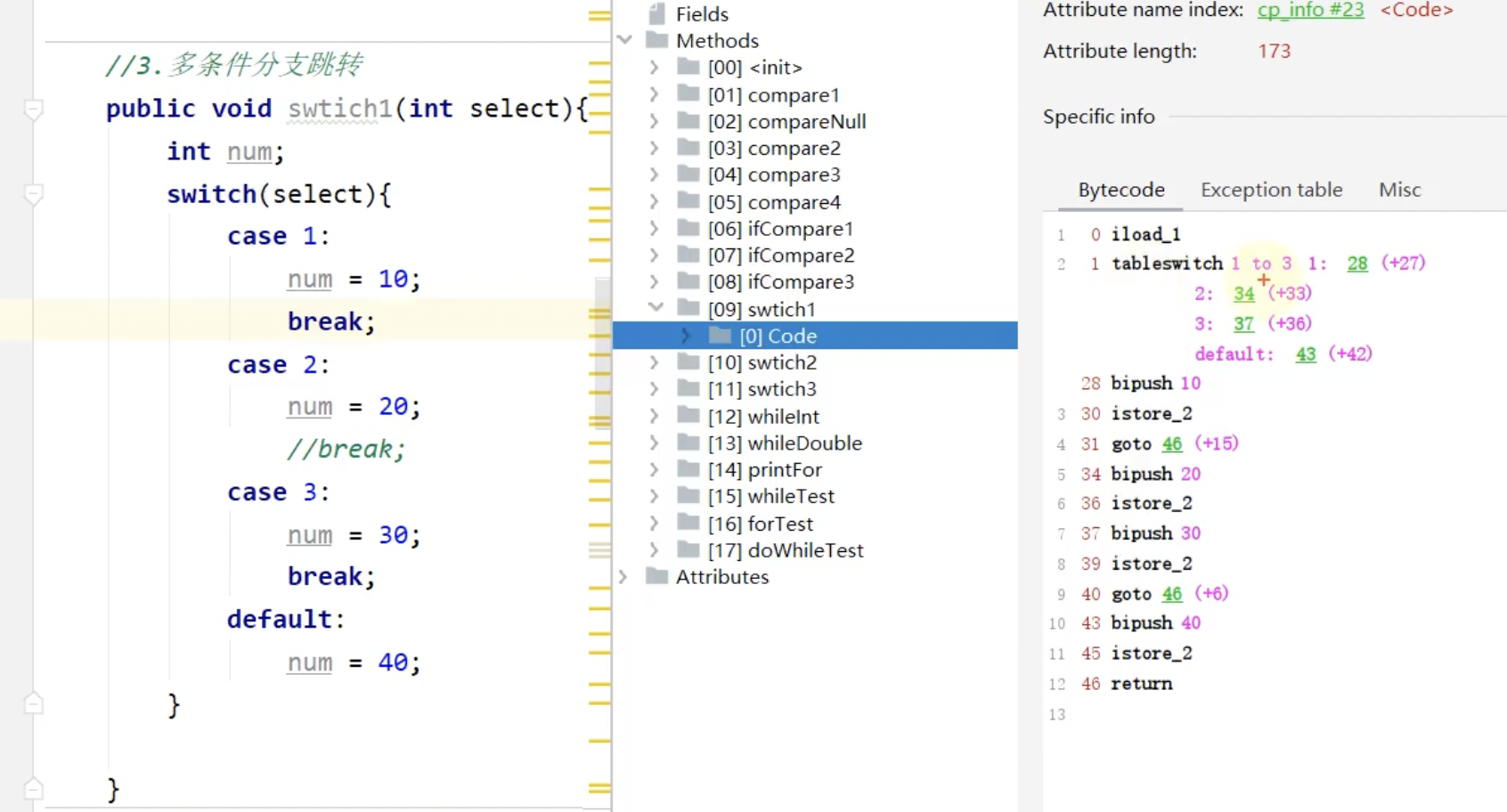Open the Exception table tab

[x=1271, y=190]
